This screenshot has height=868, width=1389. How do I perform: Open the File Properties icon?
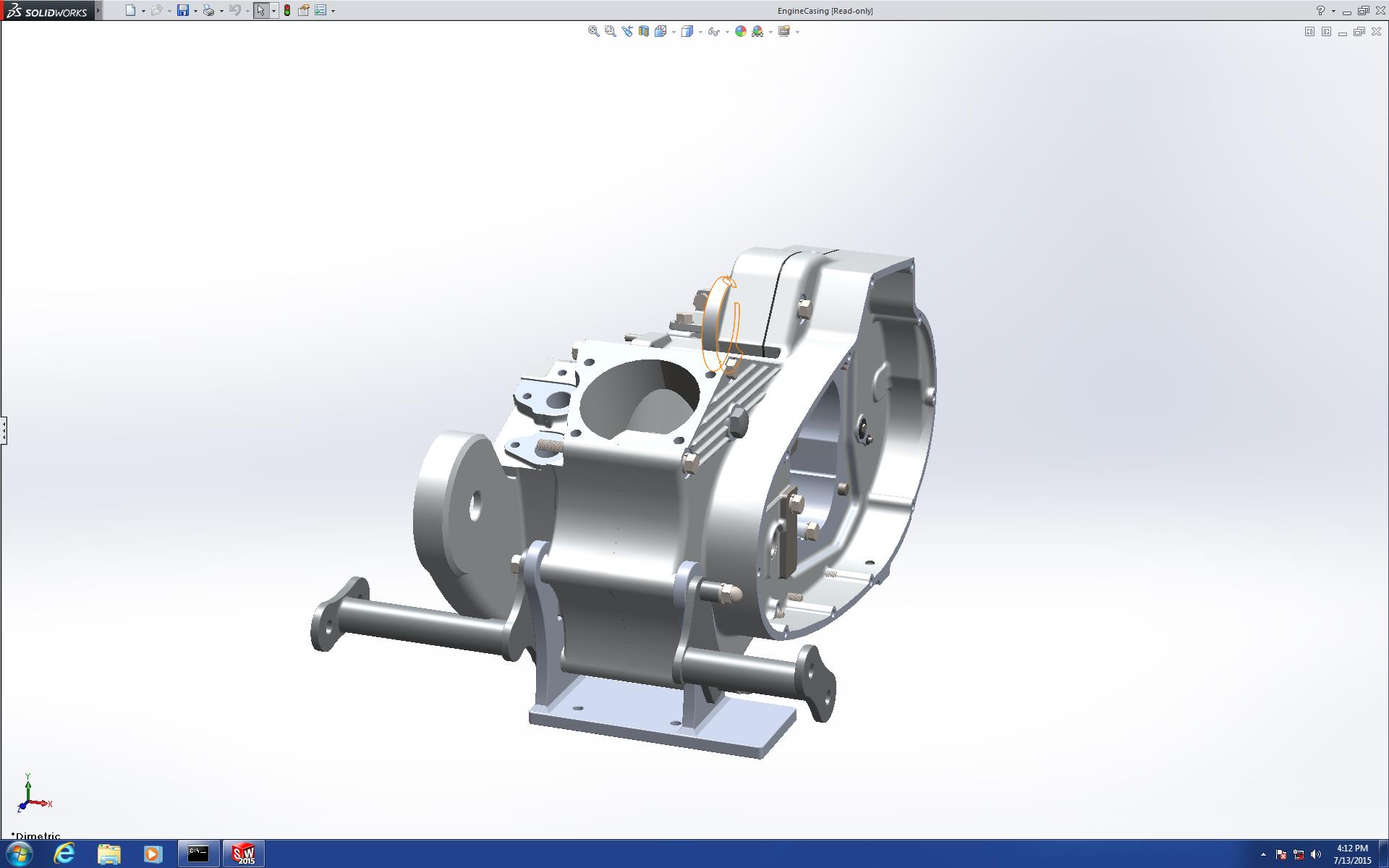tap(304, 10)
